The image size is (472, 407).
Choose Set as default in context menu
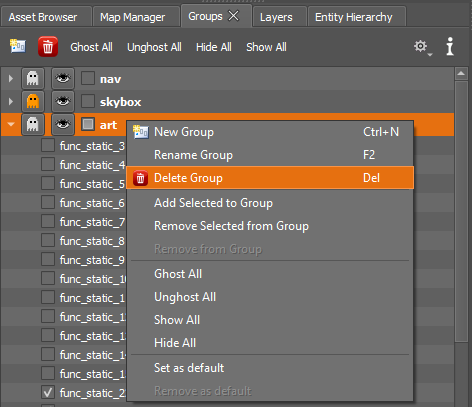click(270, 368)
